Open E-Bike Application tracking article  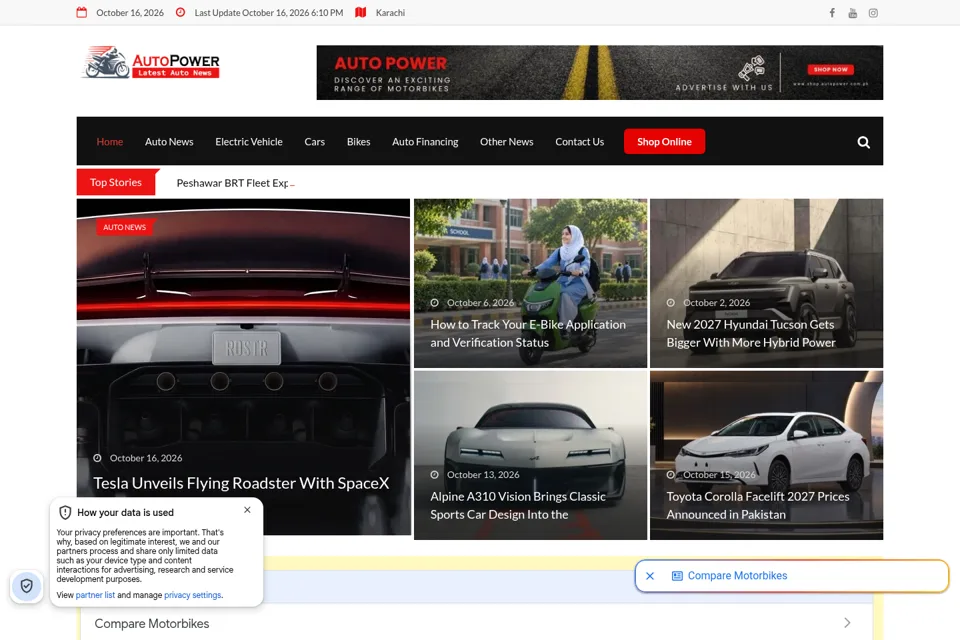tap(528, 333)
